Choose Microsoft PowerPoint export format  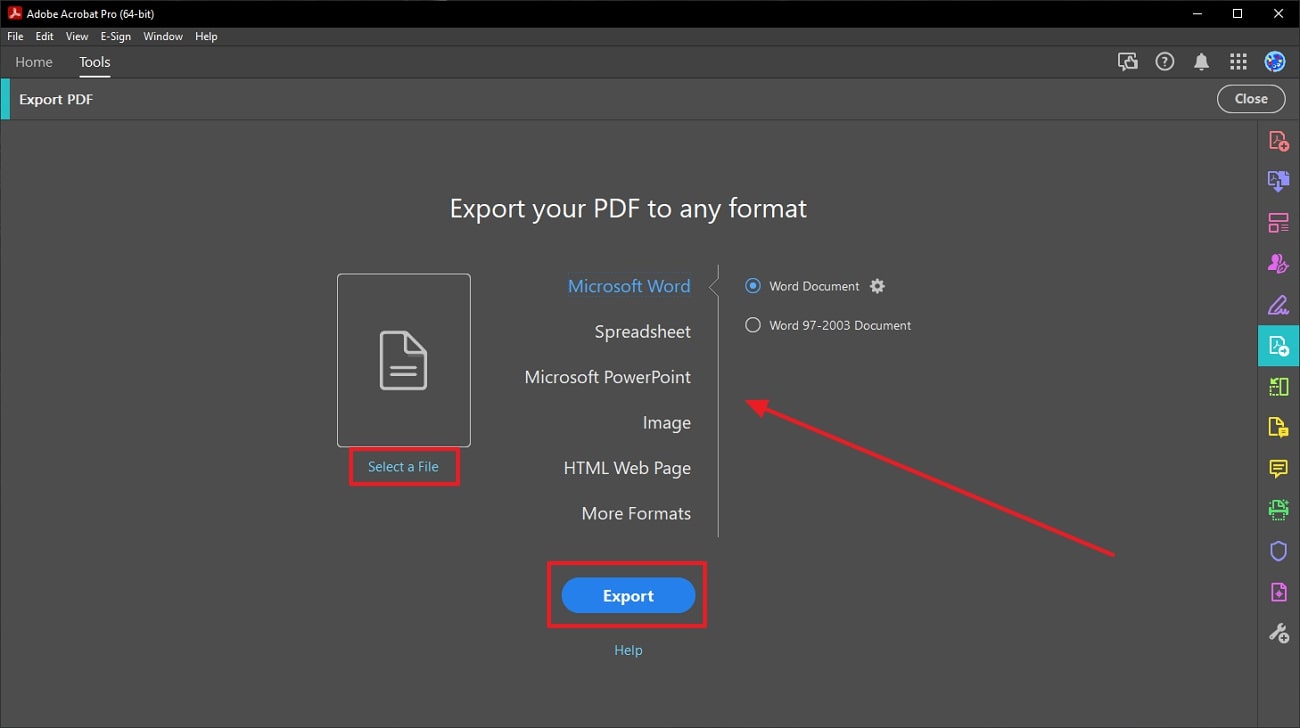pos(608,377)
